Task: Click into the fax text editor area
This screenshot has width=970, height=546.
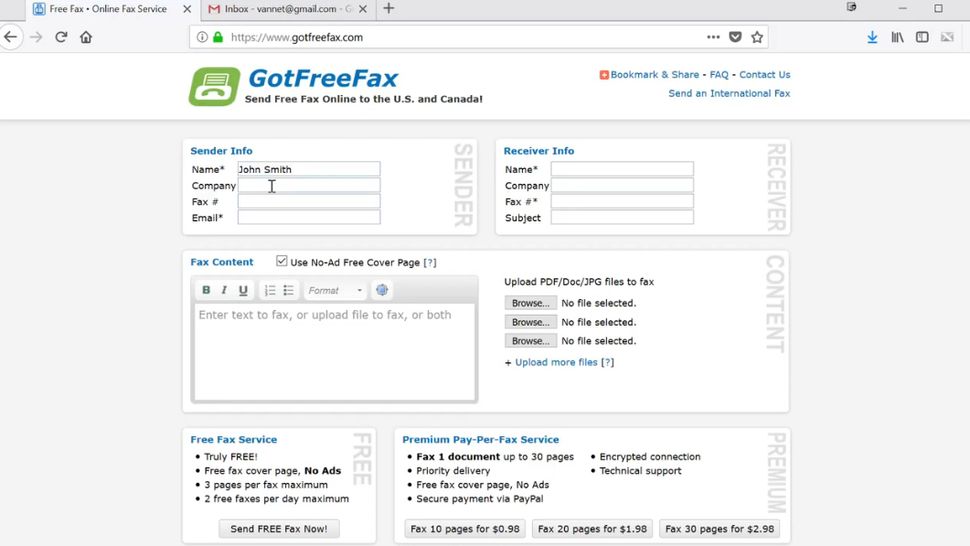Action: (x=335, y=351)
